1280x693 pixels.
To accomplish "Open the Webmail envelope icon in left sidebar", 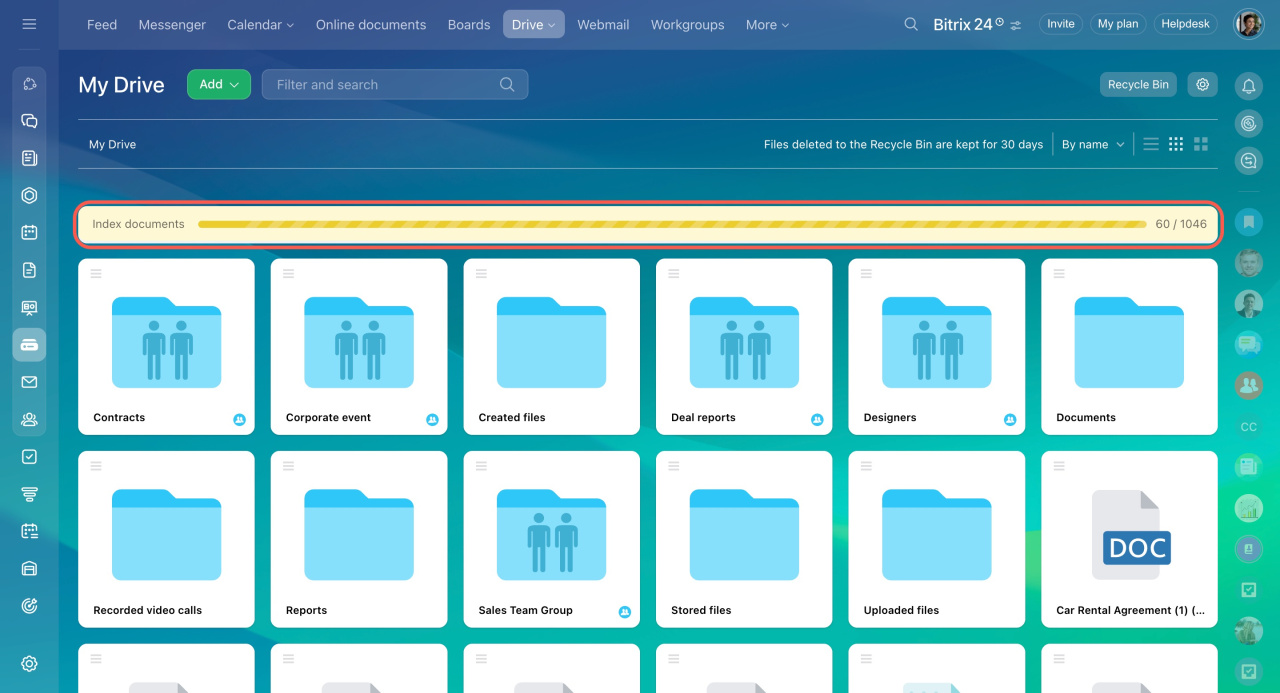I will (29, 382).
